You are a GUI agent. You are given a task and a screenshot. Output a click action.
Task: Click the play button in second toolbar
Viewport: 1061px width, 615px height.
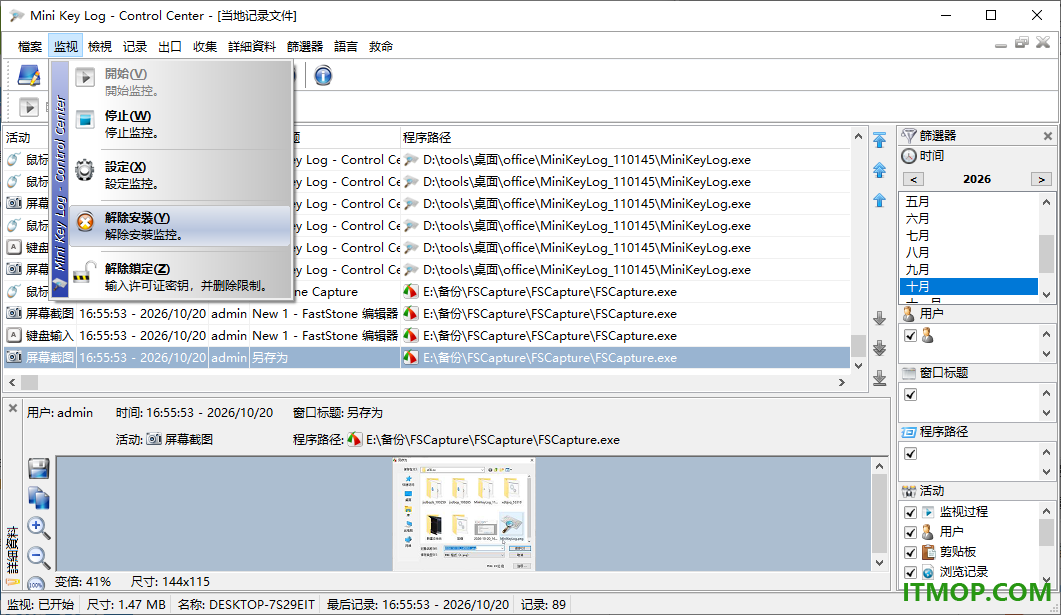(28, 107)
